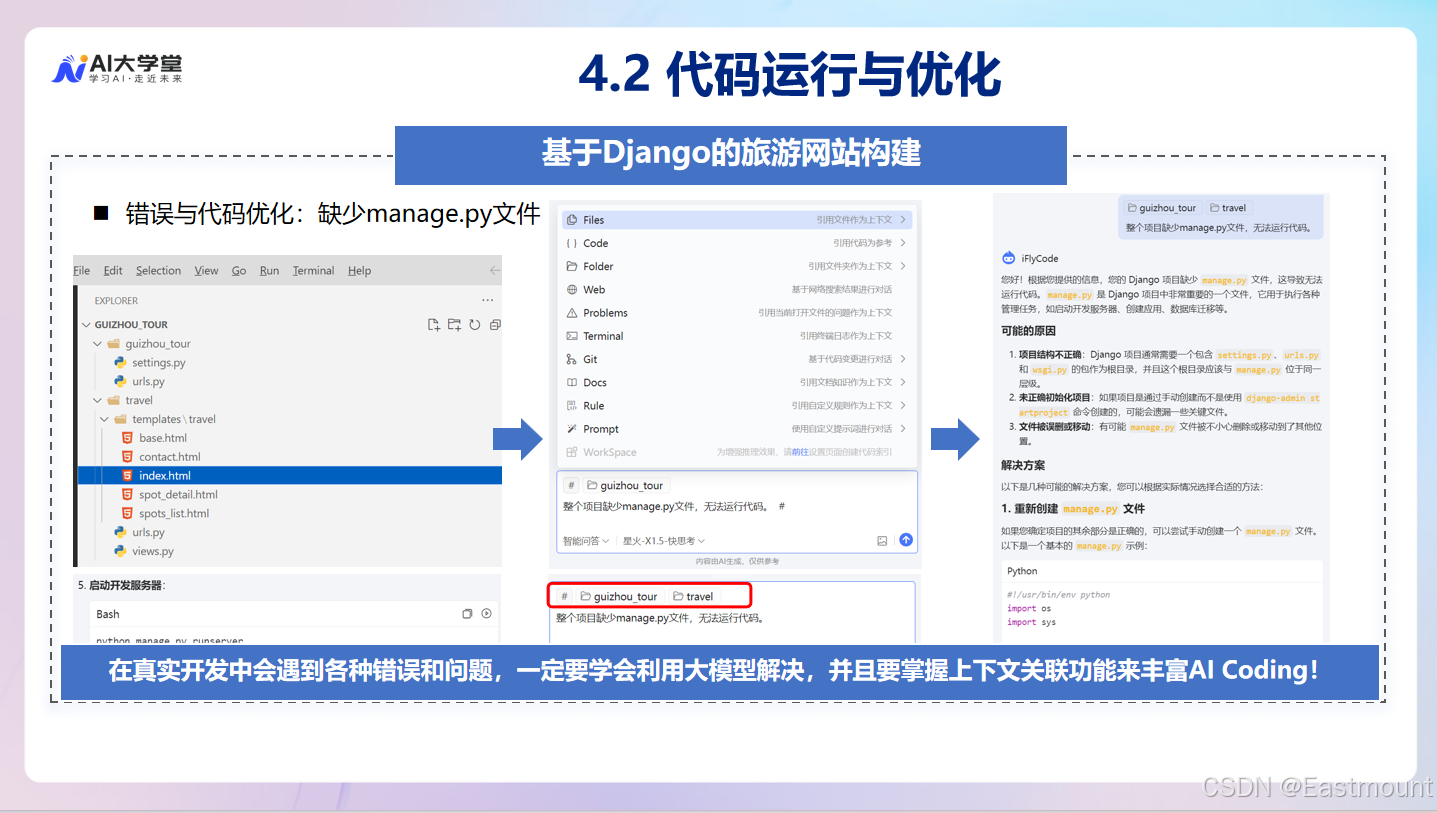The image size is (1437, 813).
Task: Collapse the templates\travel folder in the tree
Action: (104, 419)
